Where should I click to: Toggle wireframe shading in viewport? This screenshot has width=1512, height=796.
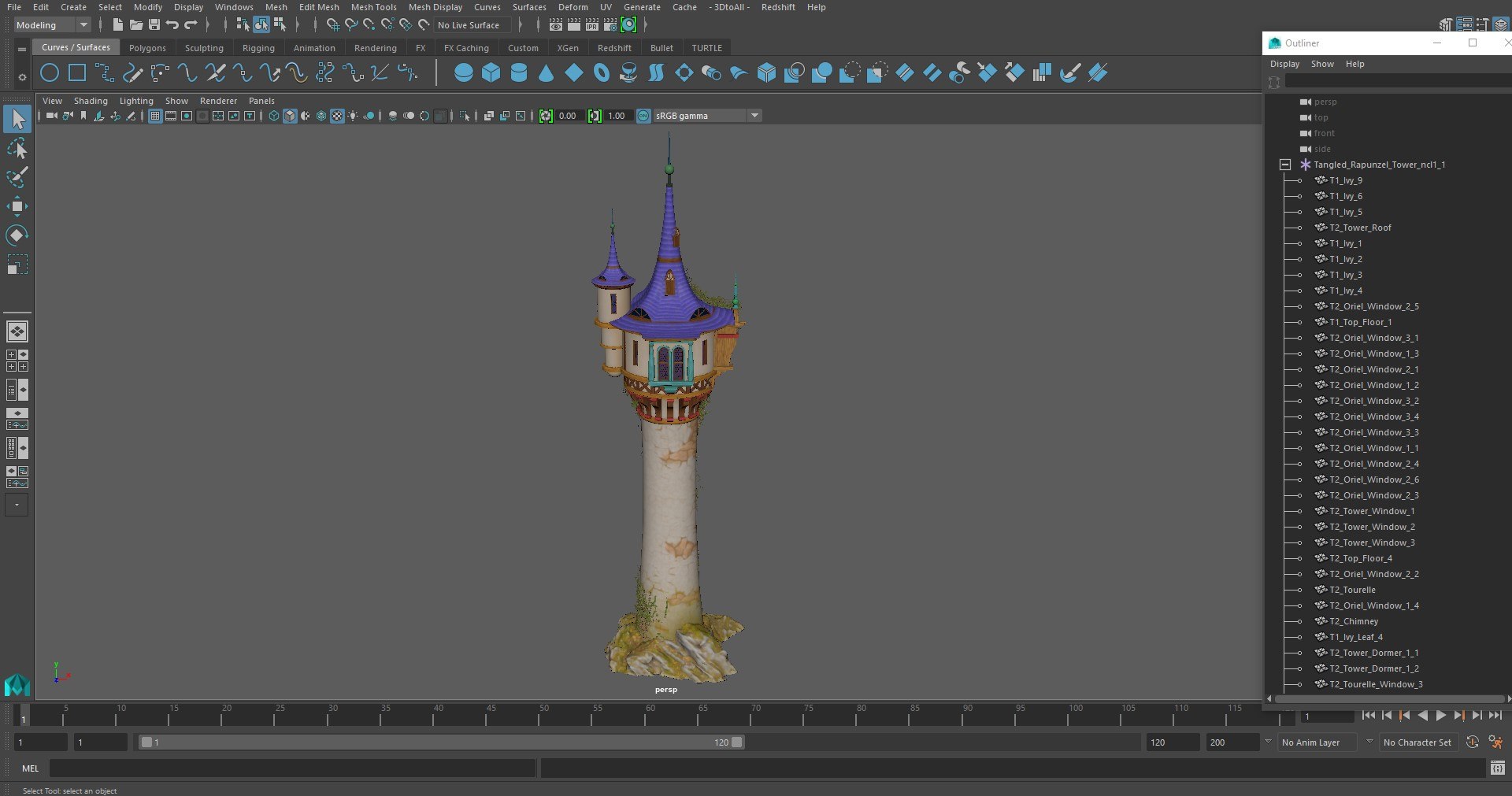coord(274,116)
